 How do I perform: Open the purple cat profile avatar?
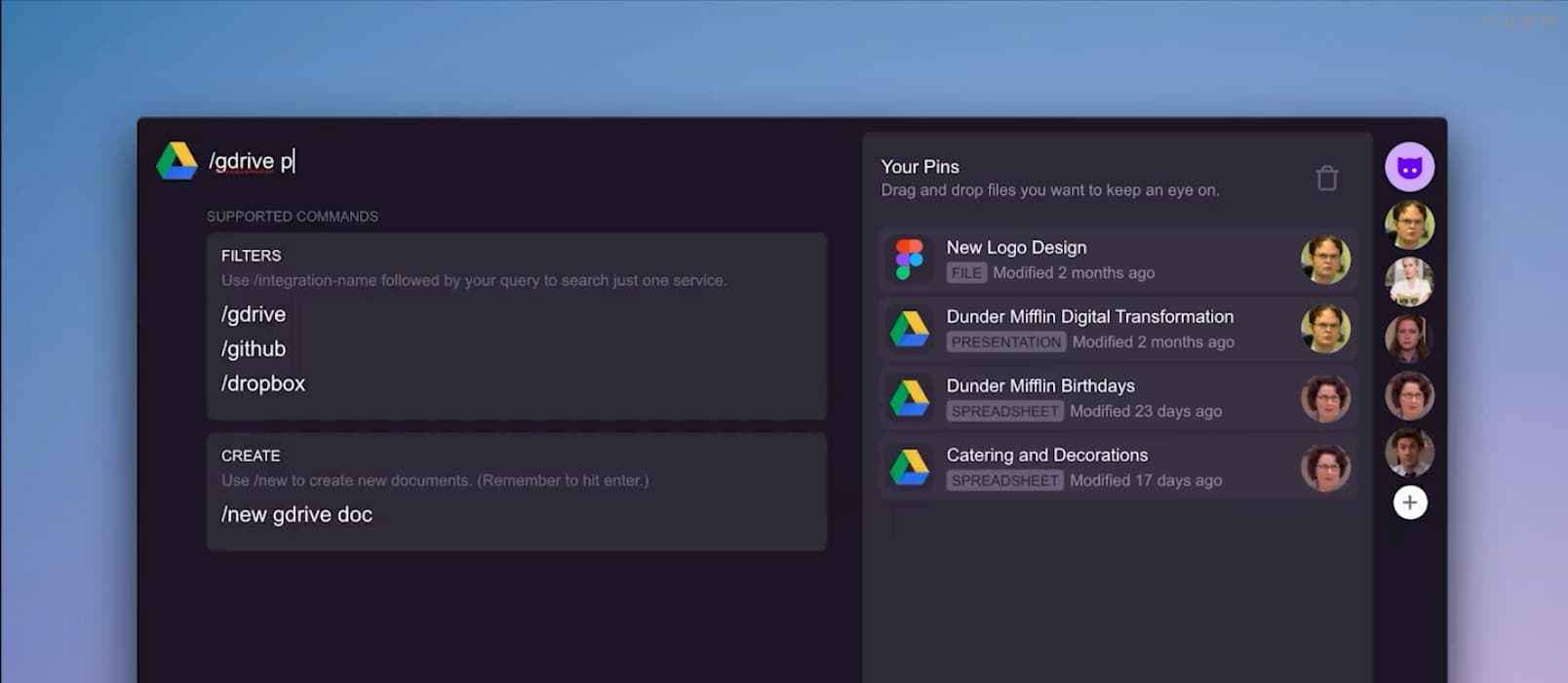(x=1409, y=167)
